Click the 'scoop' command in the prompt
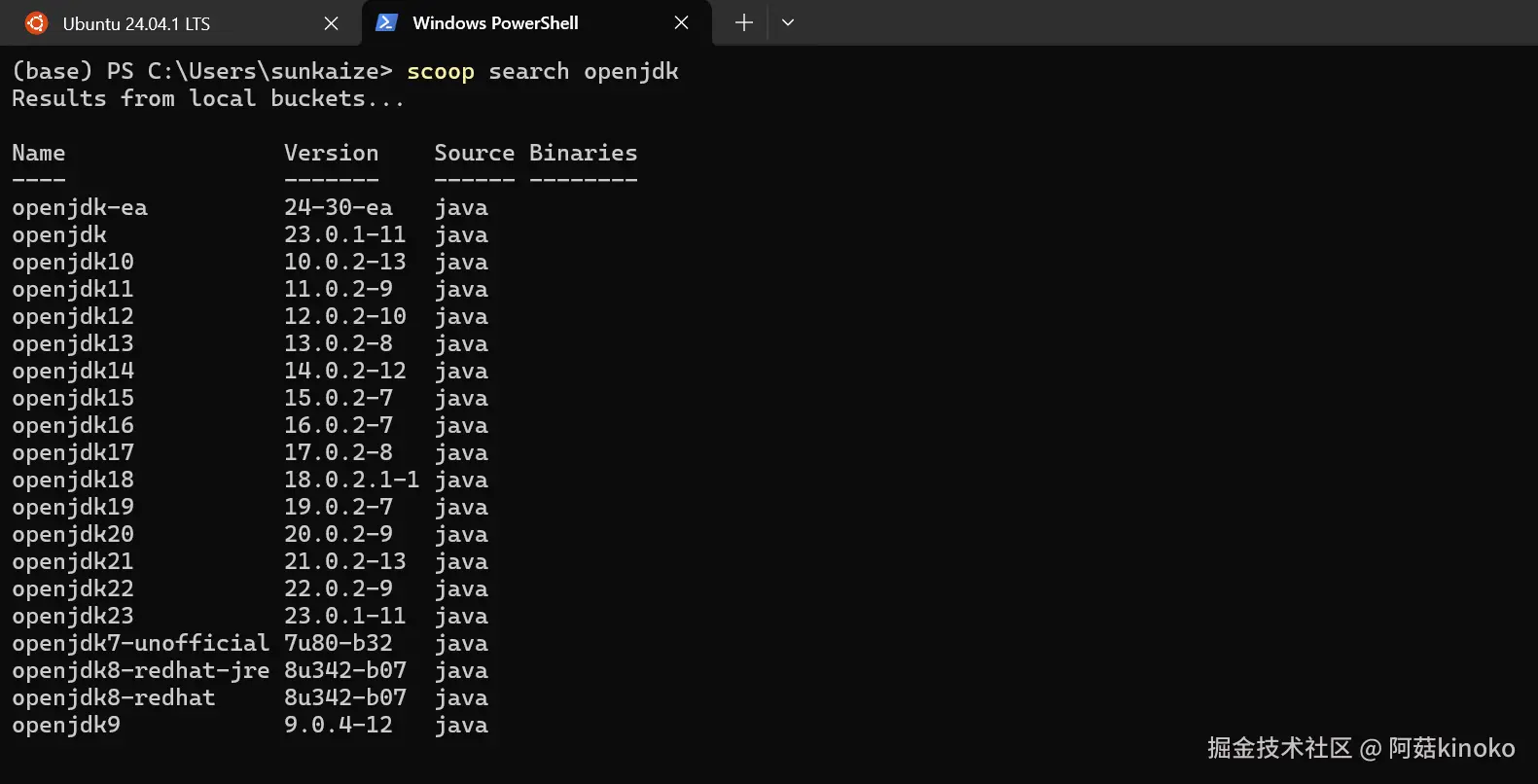Screen dimensions: 1538x784 [441, 71]
